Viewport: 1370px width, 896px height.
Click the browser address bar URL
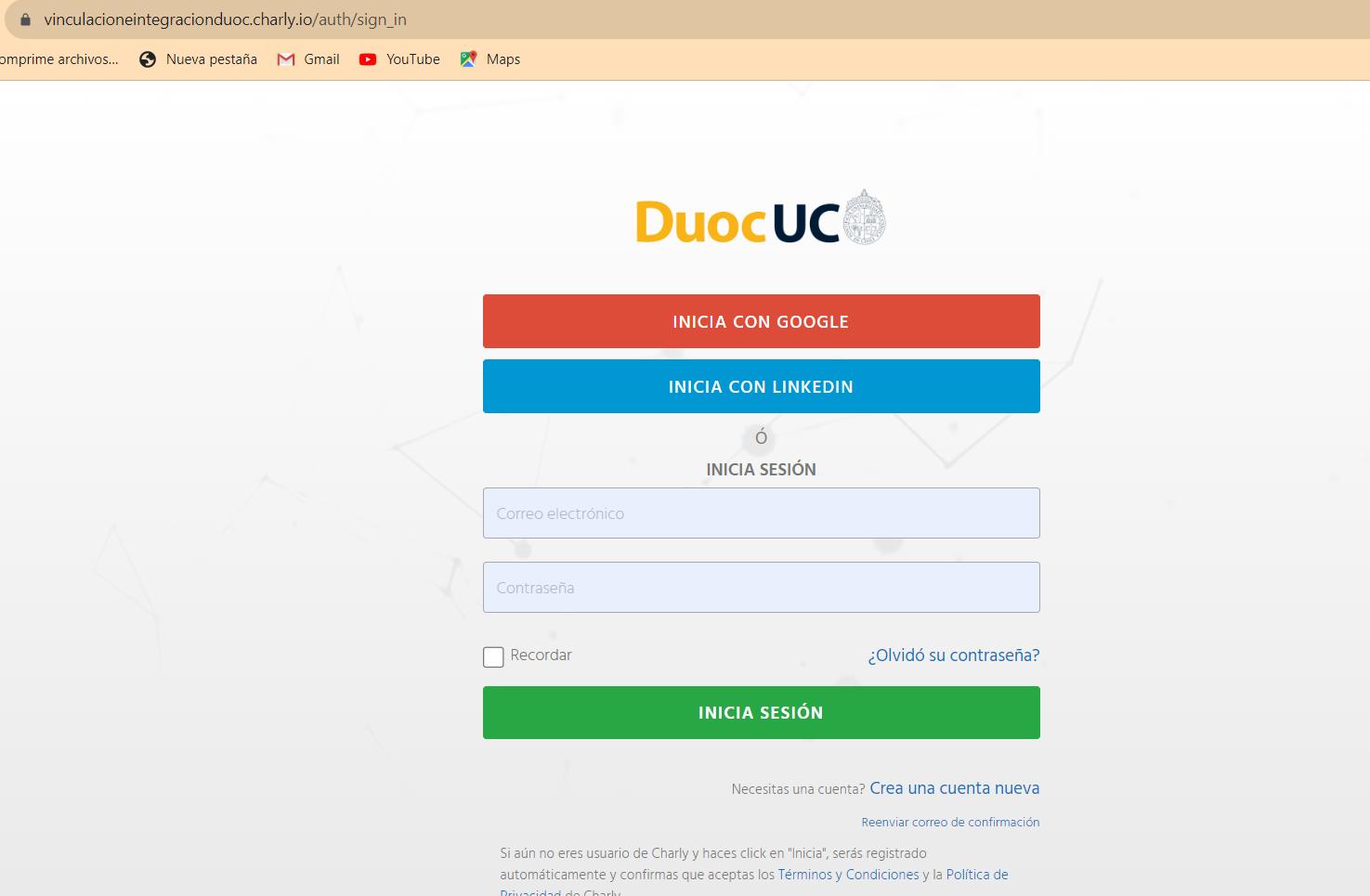click(x=225, y=19)
